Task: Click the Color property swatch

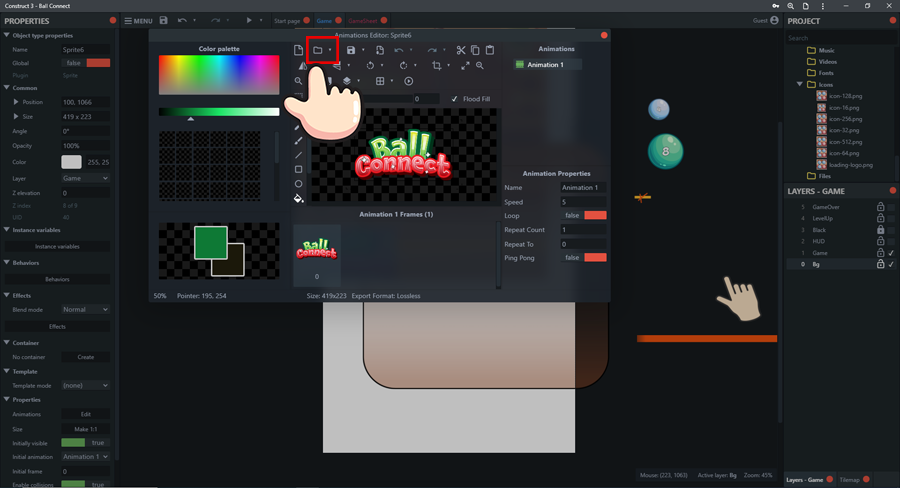Action: pyautogui.click(x=72, y=162)
